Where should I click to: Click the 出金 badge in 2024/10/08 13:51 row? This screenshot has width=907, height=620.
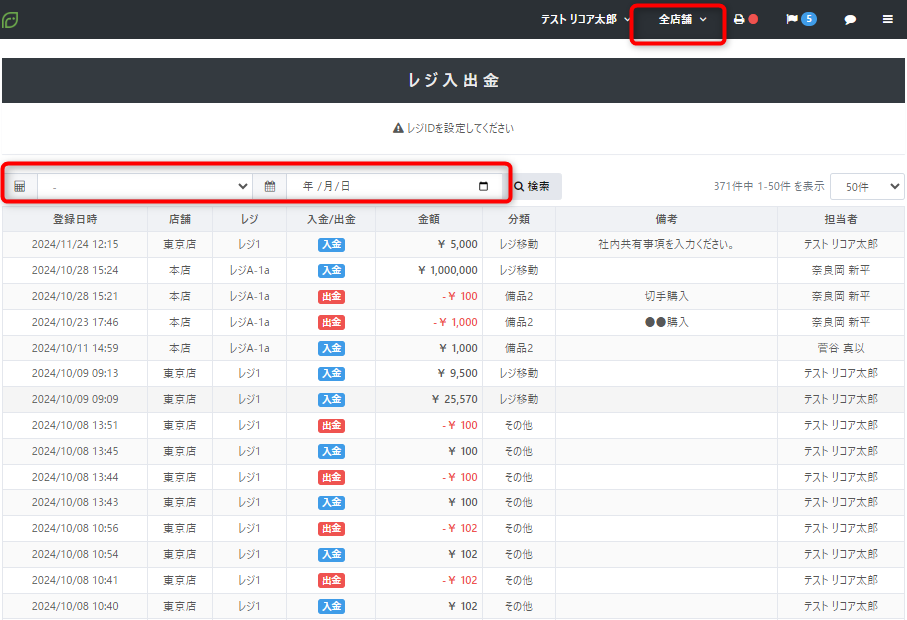click(x=331, y=426)
